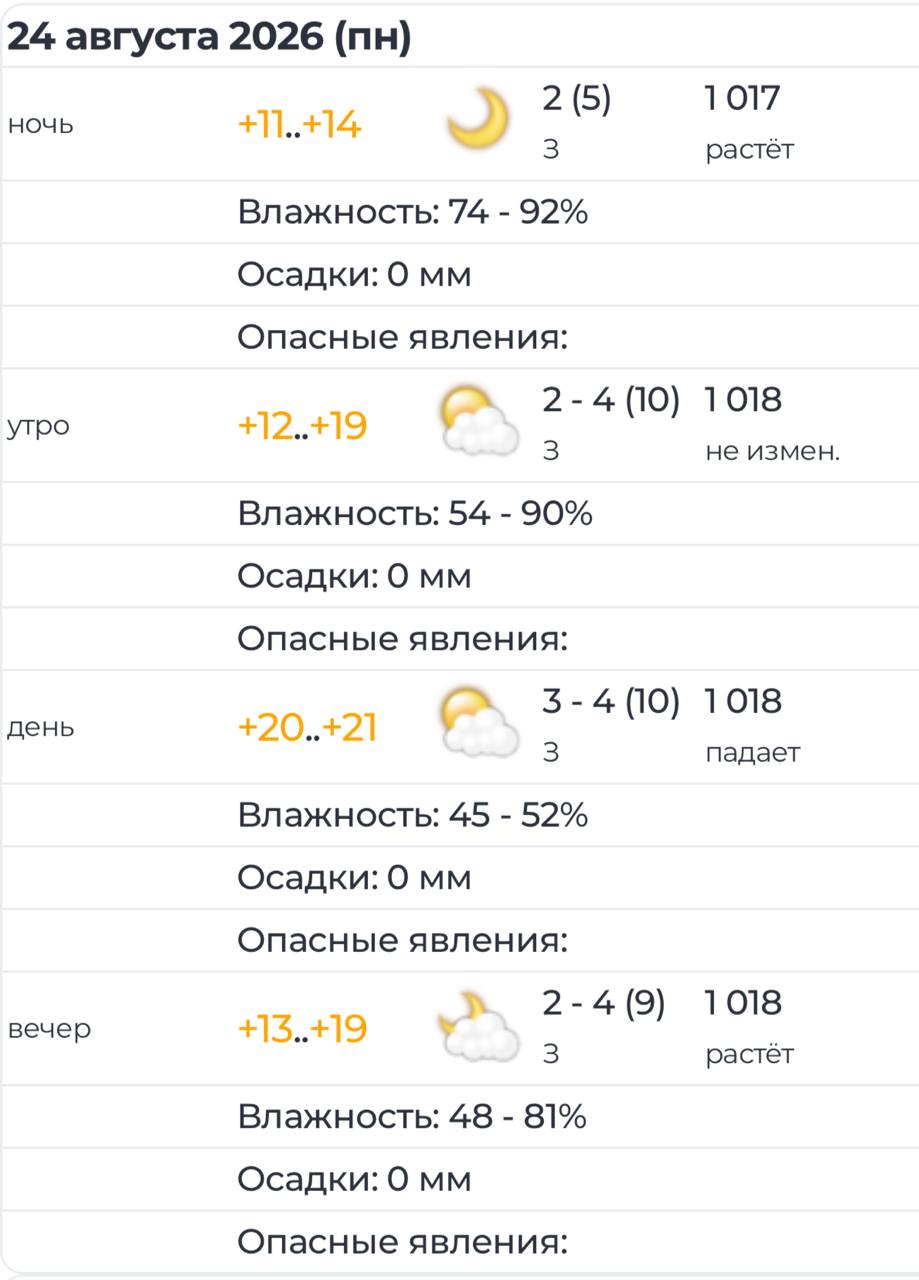This screenshot has width=919, height=1280.
Task: Click night temperature +11..+14
Action: 299,126
